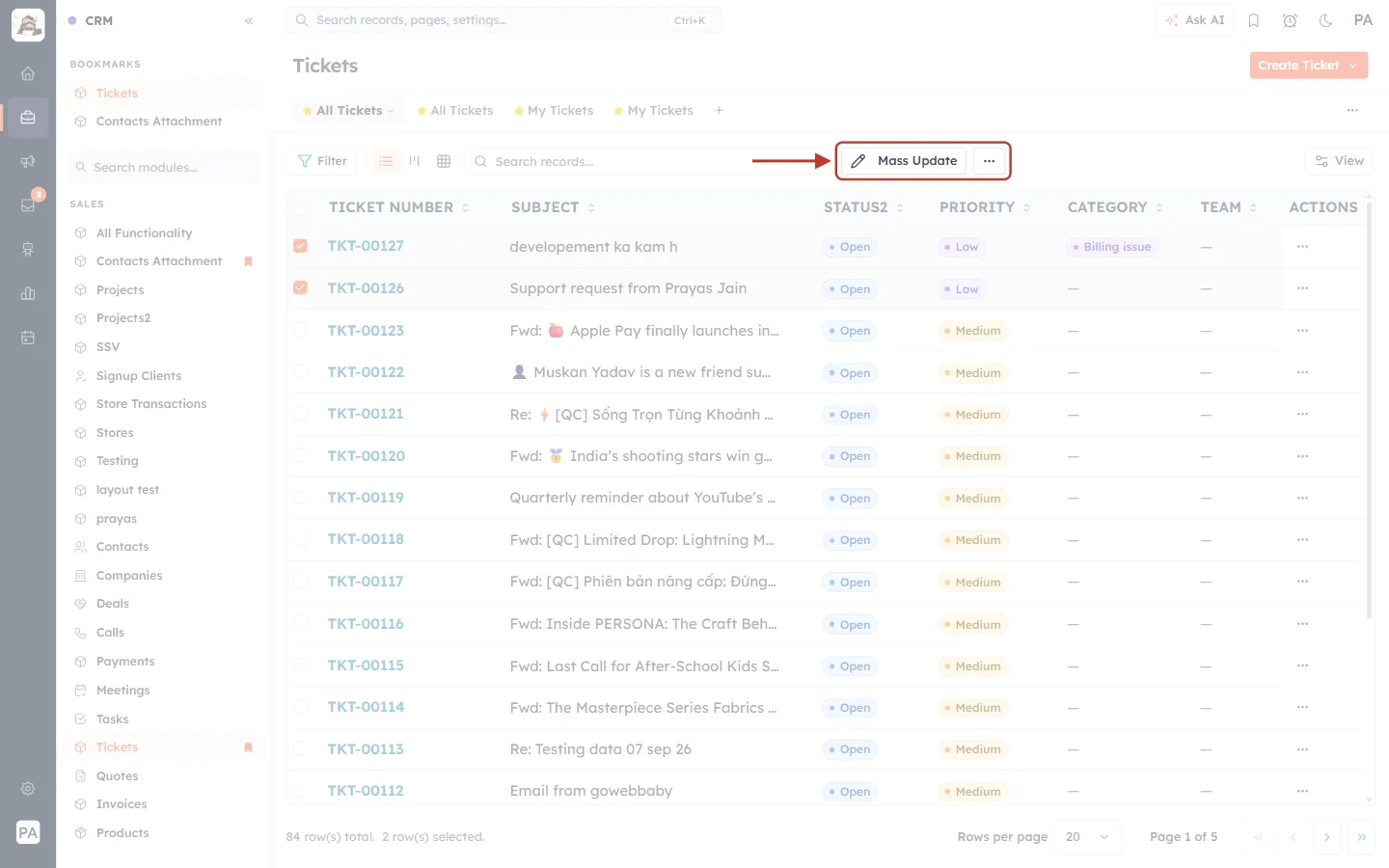Check the TKT-00123 row checkbox
The height and width of the screenshot is (868, 1389).
tap(301, 330)
